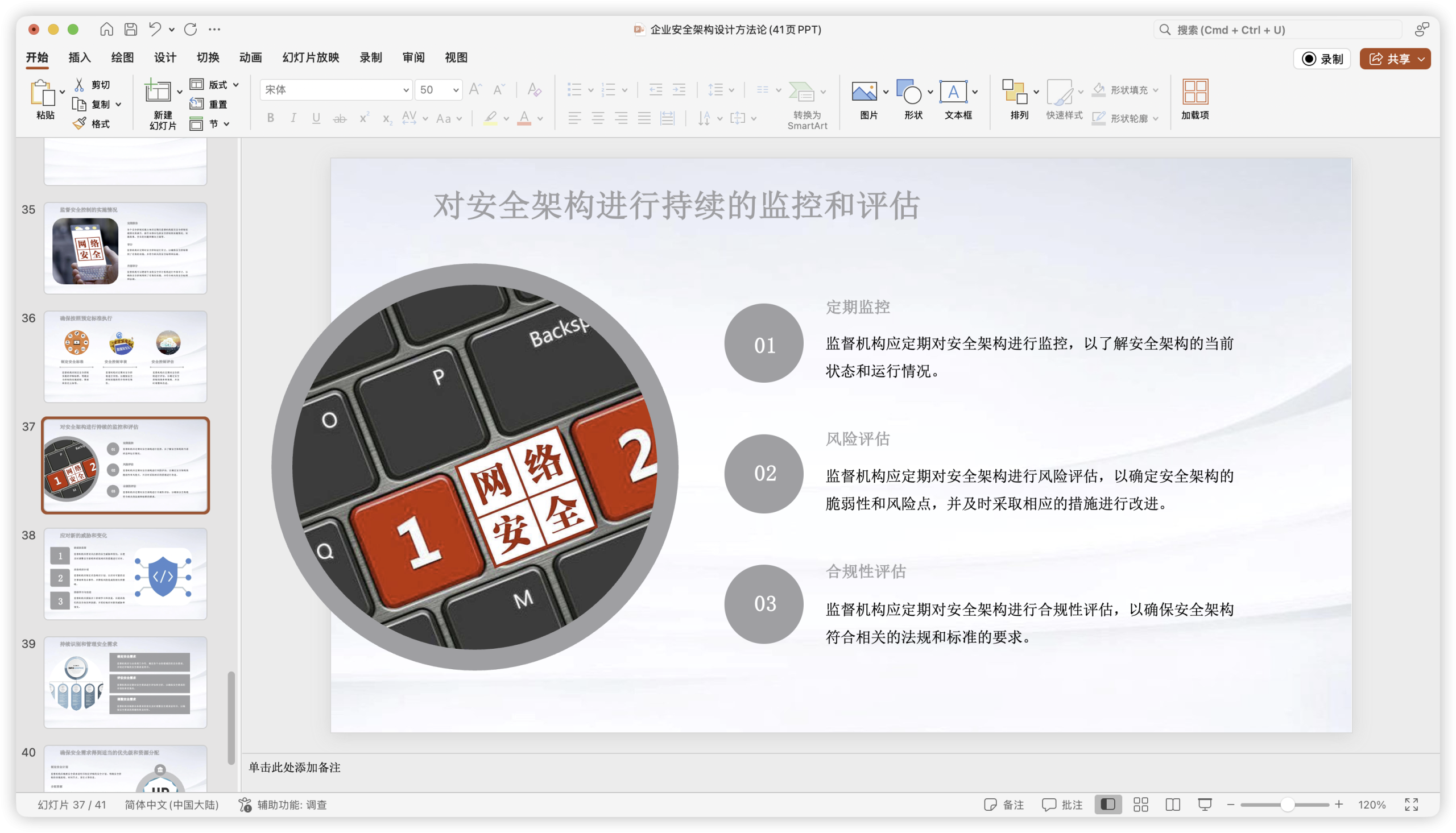
Task: Switch to the 插入 ribbon tab
Action: pos(80,57)
